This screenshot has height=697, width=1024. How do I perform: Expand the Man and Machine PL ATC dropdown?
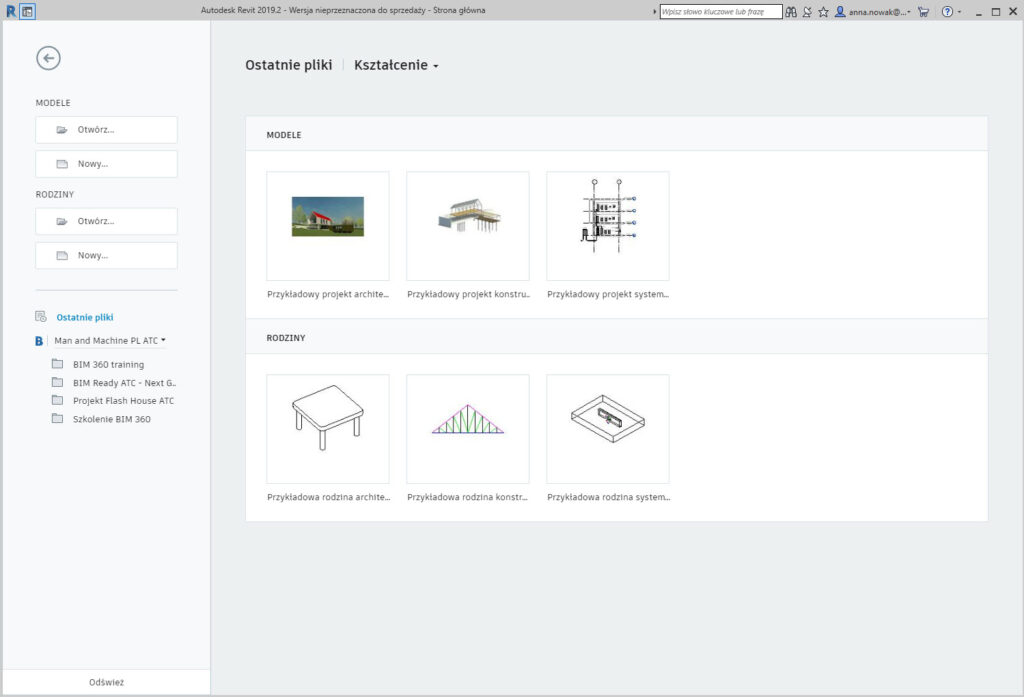coord(110,341)
